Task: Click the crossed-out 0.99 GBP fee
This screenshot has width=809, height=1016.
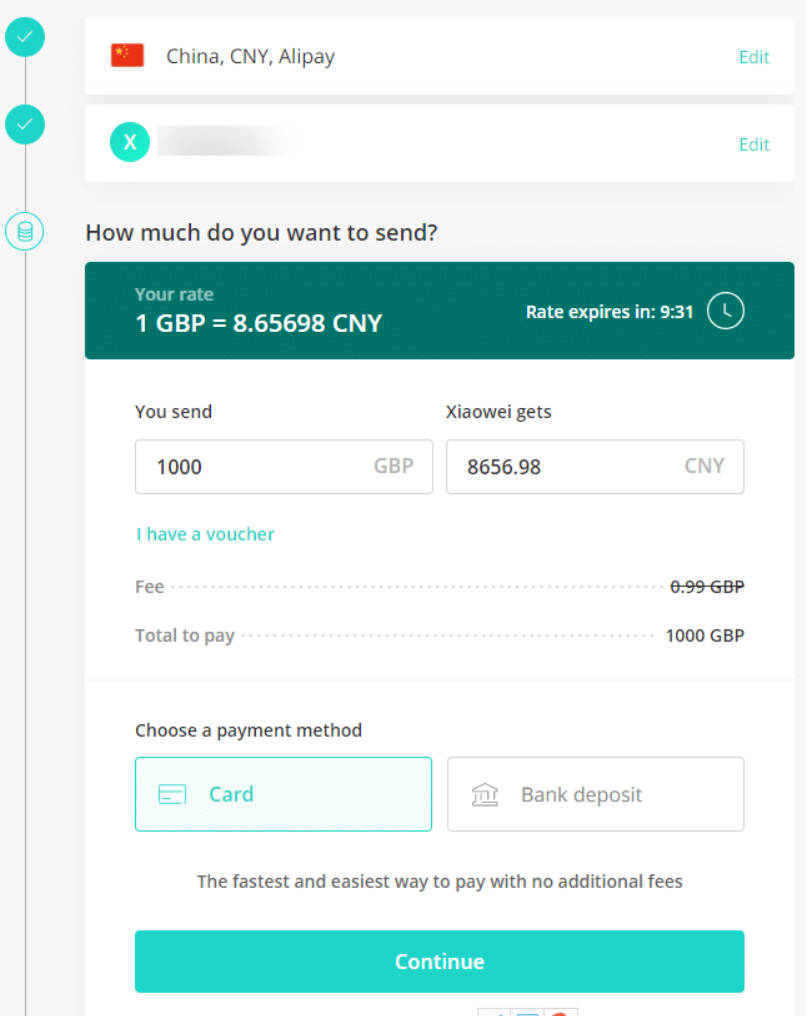Action: pyautogui.click(x=707, y=586)
